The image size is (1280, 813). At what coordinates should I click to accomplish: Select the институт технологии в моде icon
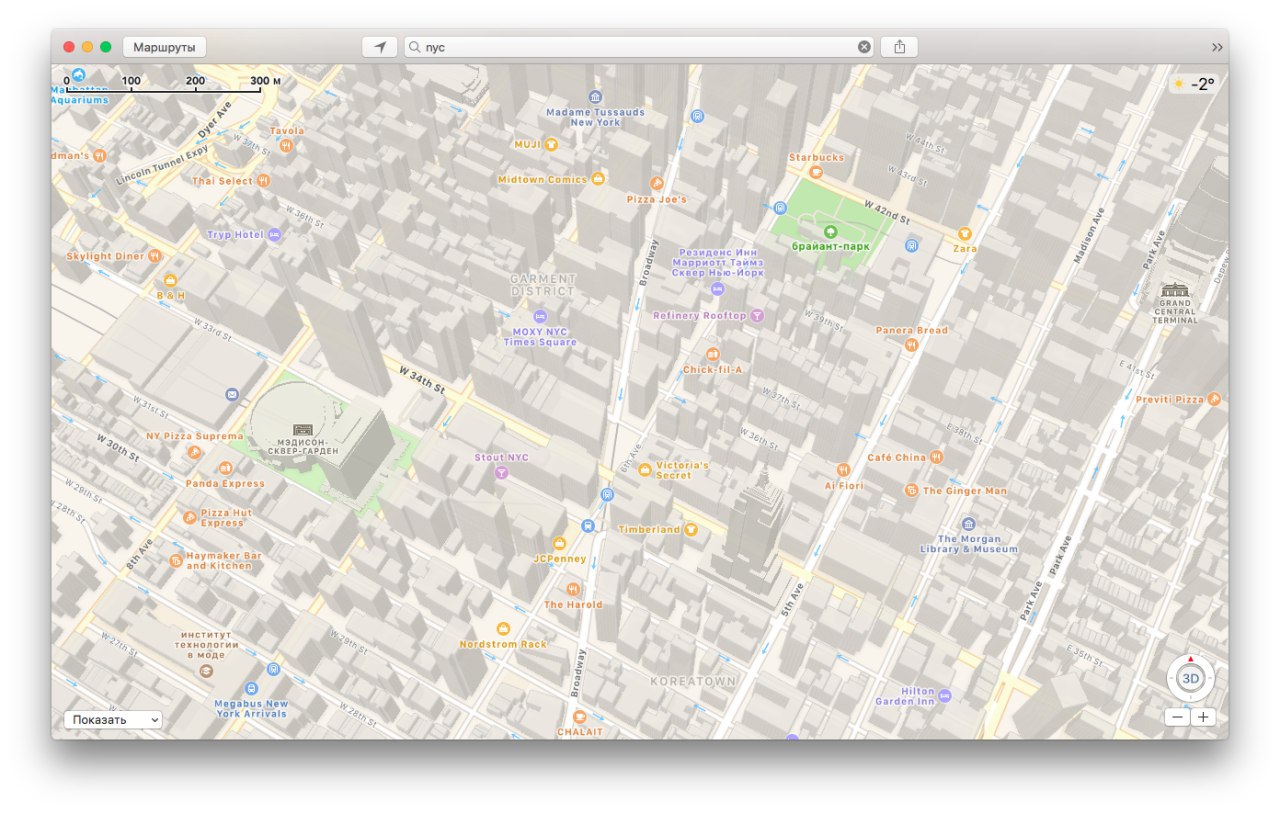(207, 670)
